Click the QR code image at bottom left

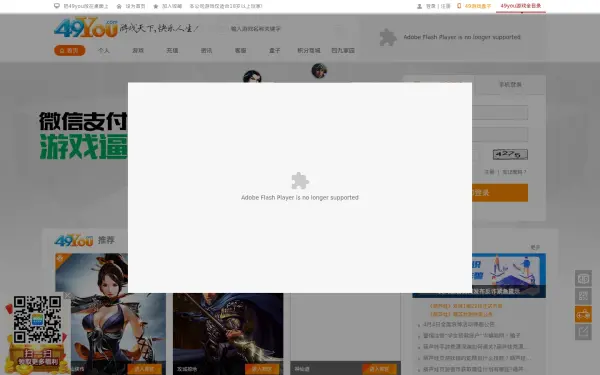[x=37, y=320]
